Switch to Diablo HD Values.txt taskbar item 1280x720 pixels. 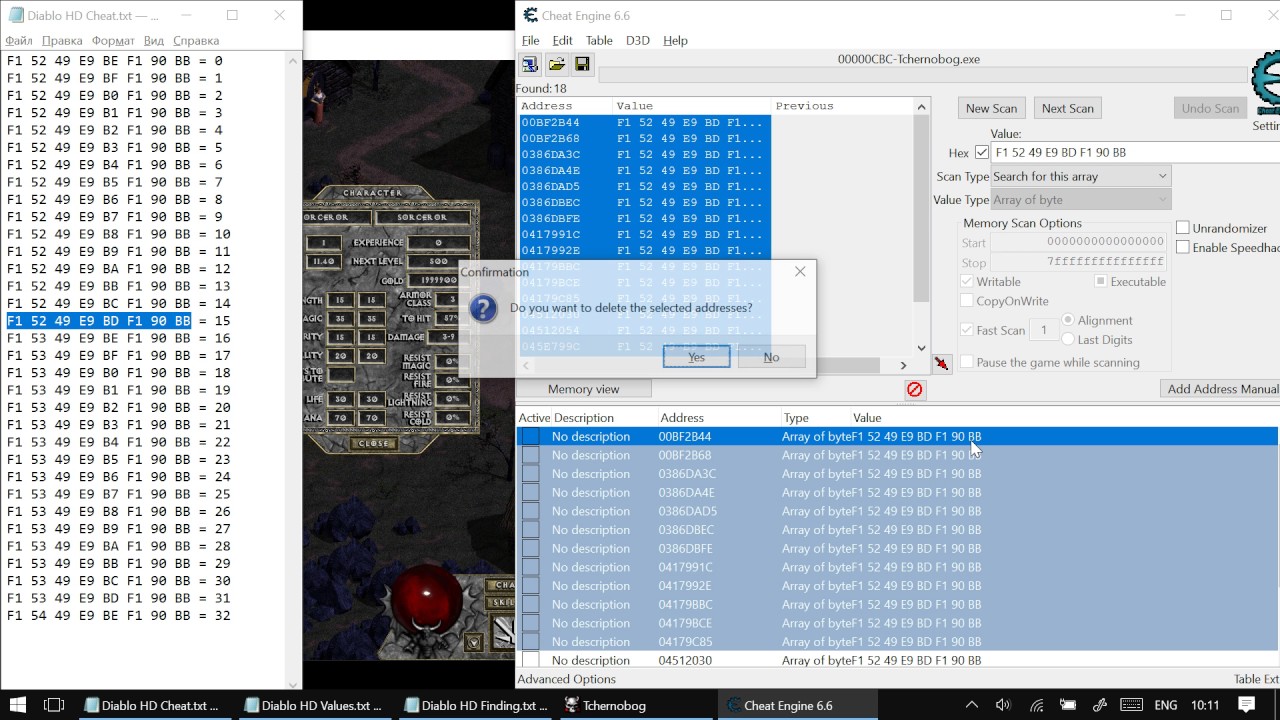tap(316, 705)
